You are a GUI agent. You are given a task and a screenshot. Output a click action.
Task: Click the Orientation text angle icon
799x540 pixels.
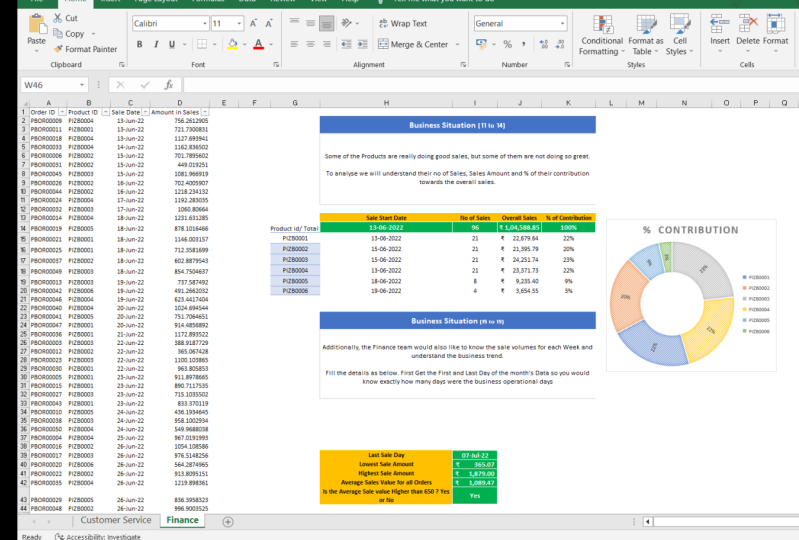347,23
